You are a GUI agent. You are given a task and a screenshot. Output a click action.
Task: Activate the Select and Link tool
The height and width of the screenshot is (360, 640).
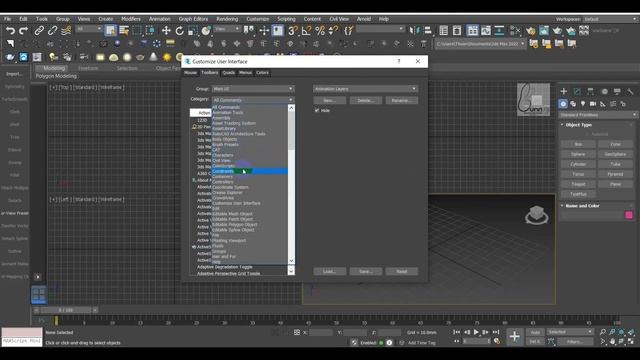point(39,31)
